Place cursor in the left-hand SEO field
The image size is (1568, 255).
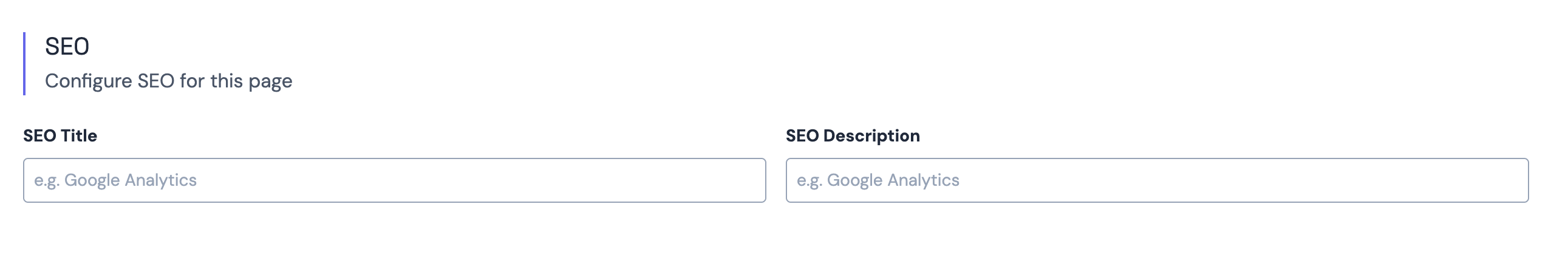click(395, 180)
